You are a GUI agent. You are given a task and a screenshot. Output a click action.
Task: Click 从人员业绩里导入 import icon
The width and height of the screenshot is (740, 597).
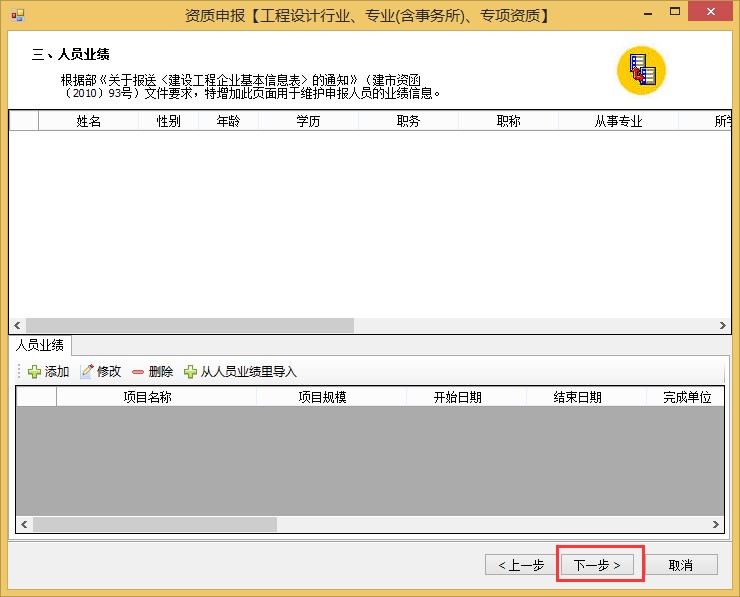[x=191, y=372]
